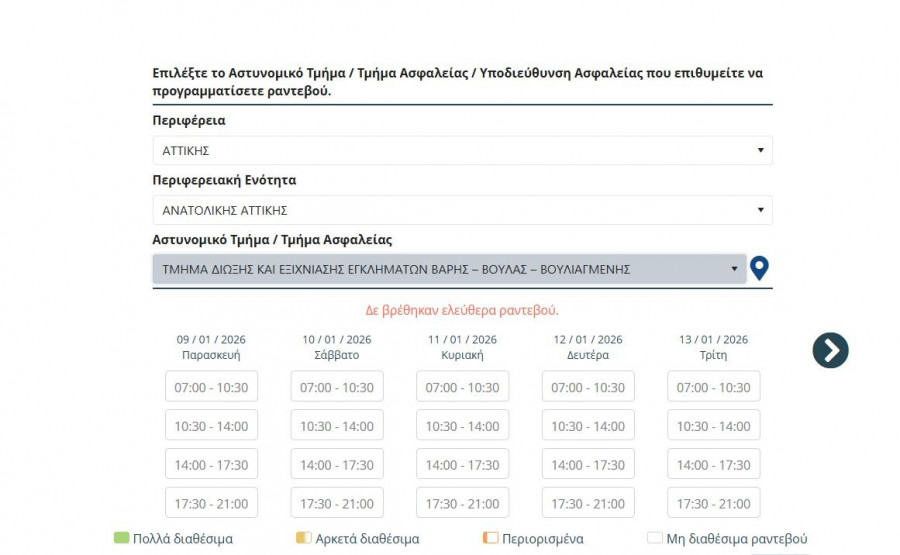Image resolution: width=900 pixels, height=555 pixels.
Task: Select Tuesday 13/01 slot 07:00 - 10:30
Action: (713, 388)
